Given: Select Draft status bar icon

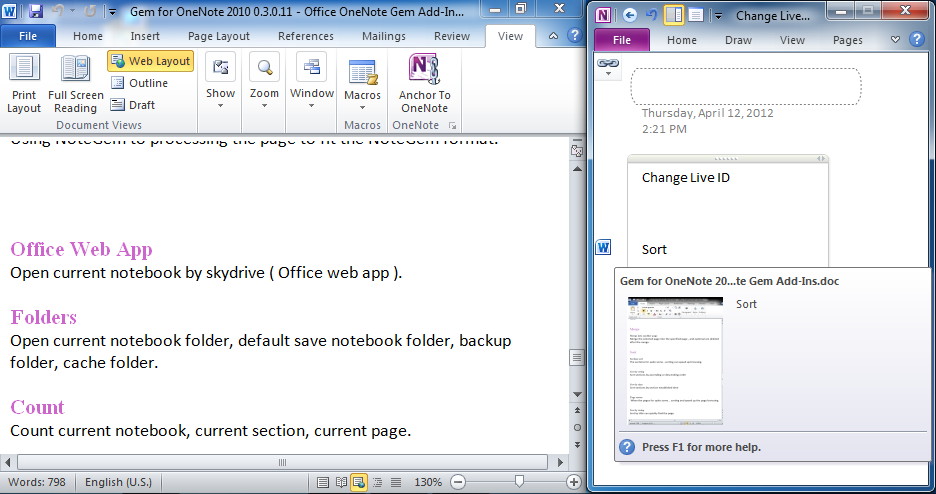Looking at the screenshot, I should 396,482.
